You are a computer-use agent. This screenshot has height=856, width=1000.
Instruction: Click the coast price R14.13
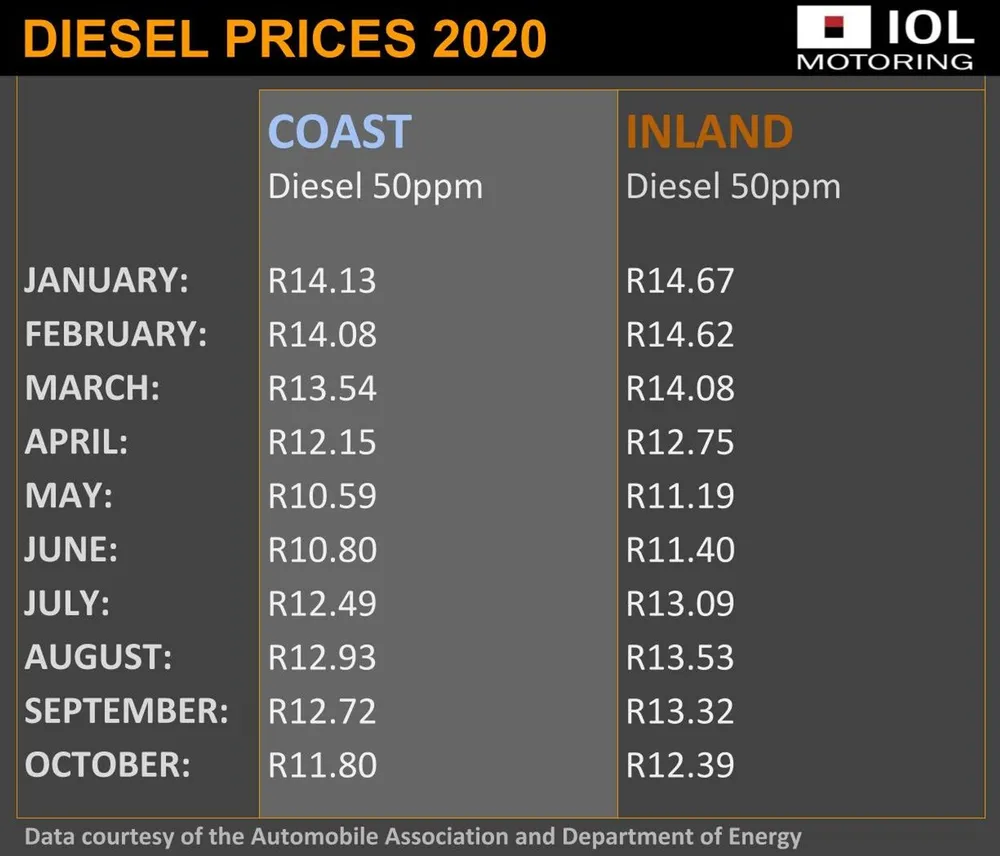322,281
